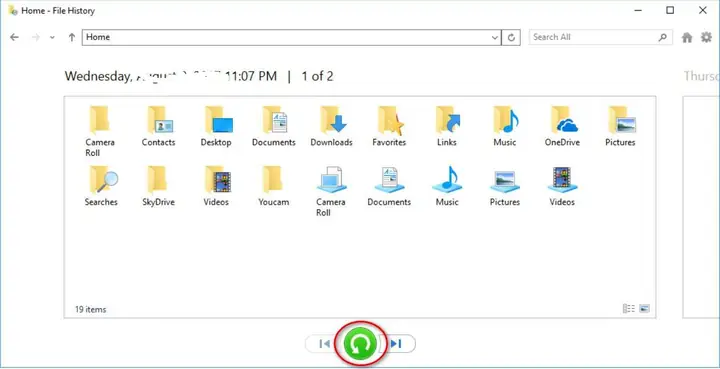
Task: Select the Documents library
Action: click(389, 186)
